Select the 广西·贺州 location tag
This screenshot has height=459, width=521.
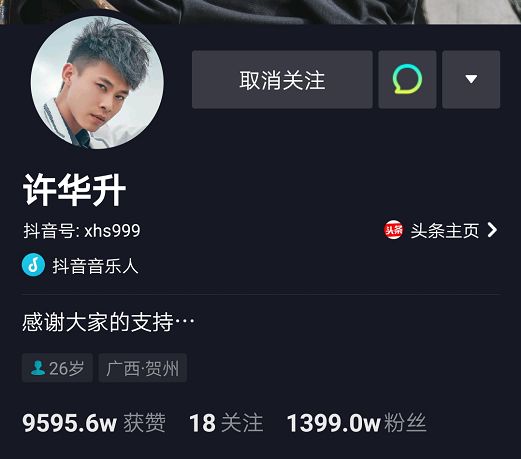point(143,368)
